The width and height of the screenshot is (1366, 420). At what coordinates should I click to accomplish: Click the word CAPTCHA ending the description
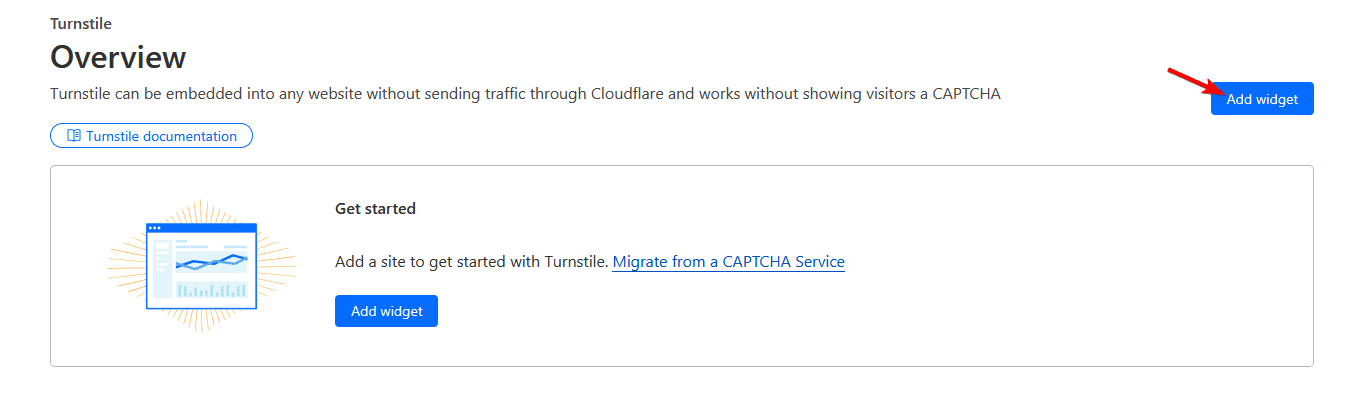[966, 94]
